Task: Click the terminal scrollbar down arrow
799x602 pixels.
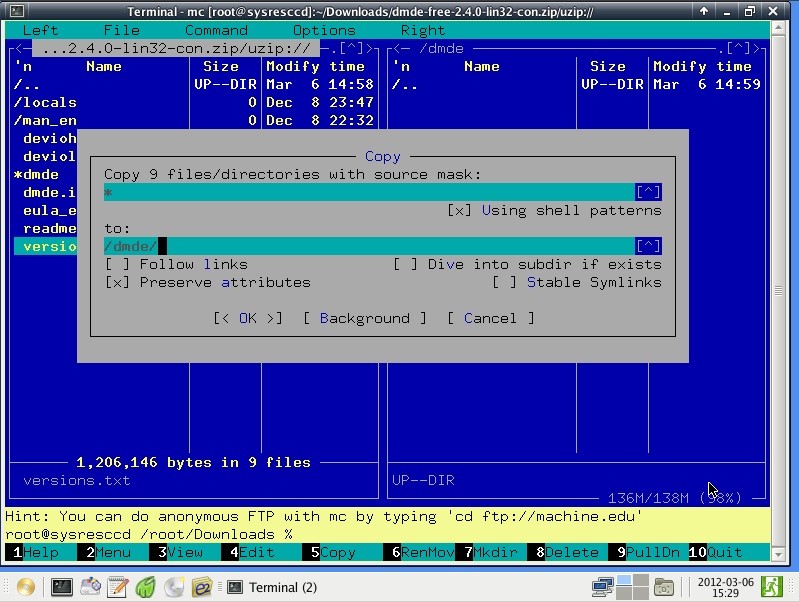Action: point(778,554)
